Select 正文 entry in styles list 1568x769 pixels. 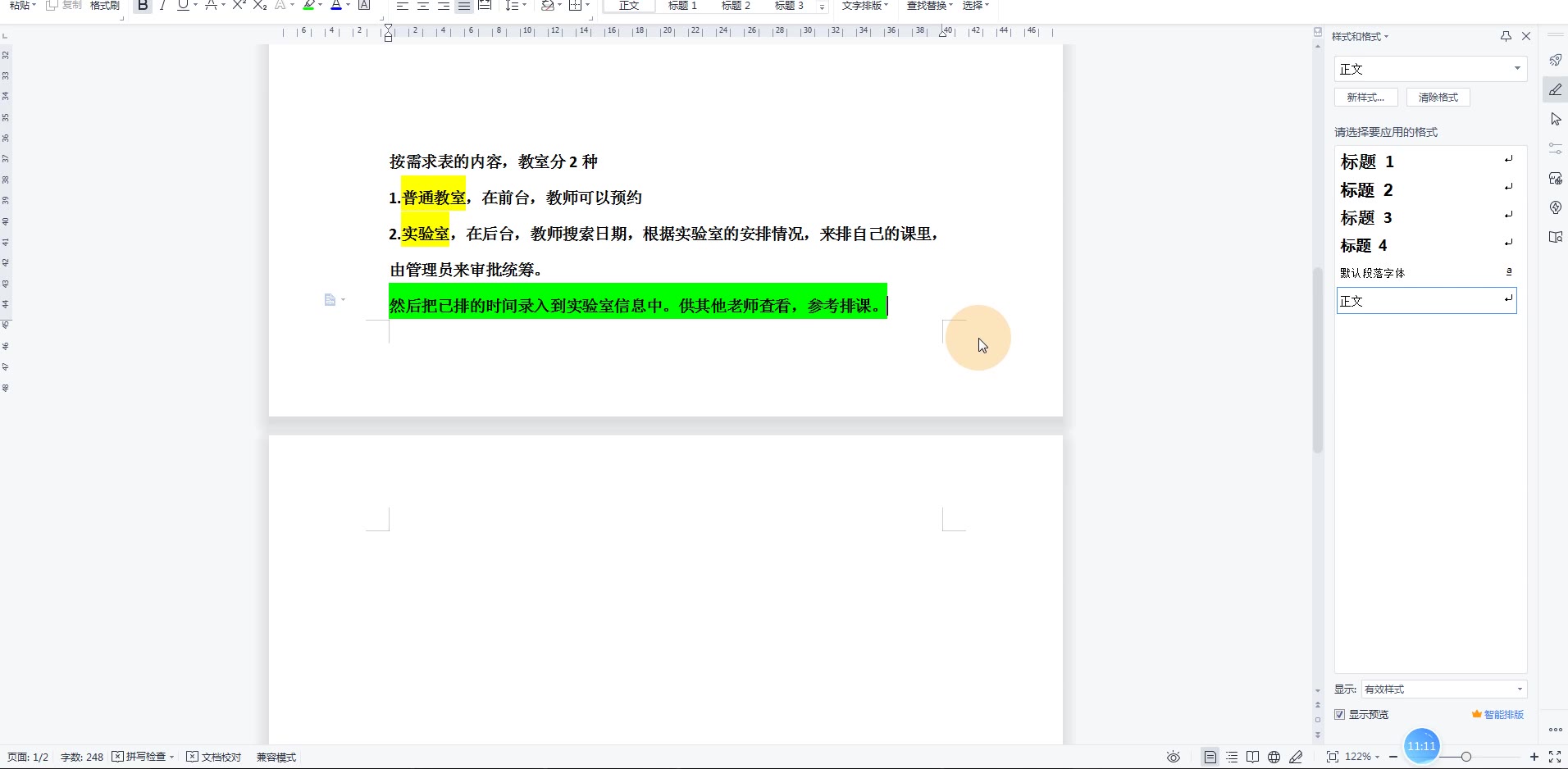click(x=1426, y=301)
